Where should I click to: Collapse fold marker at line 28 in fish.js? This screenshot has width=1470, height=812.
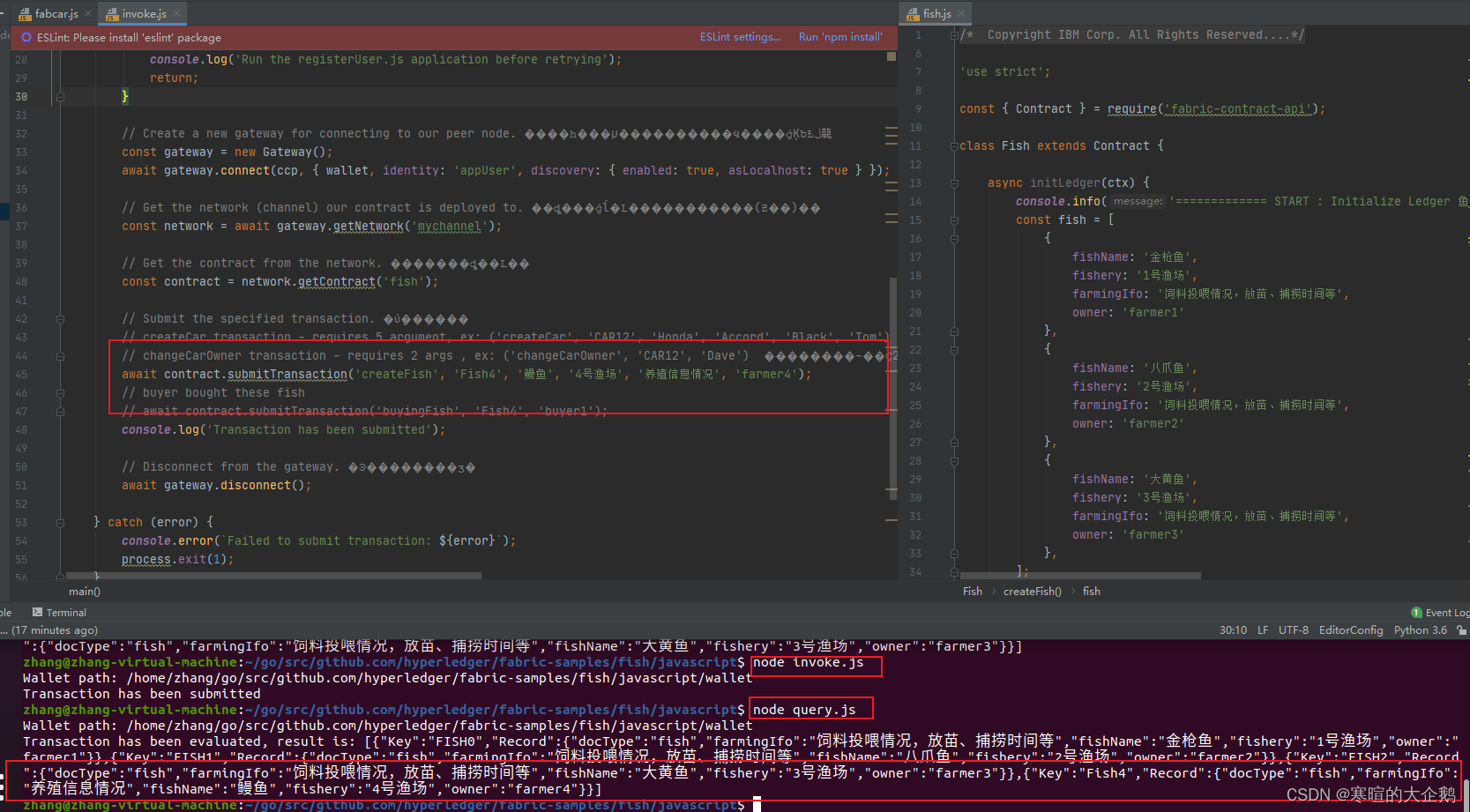[x=954, y=461]
